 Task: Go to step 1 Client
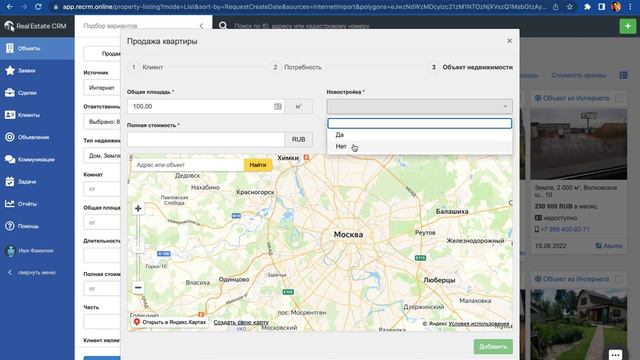[147, 67]
